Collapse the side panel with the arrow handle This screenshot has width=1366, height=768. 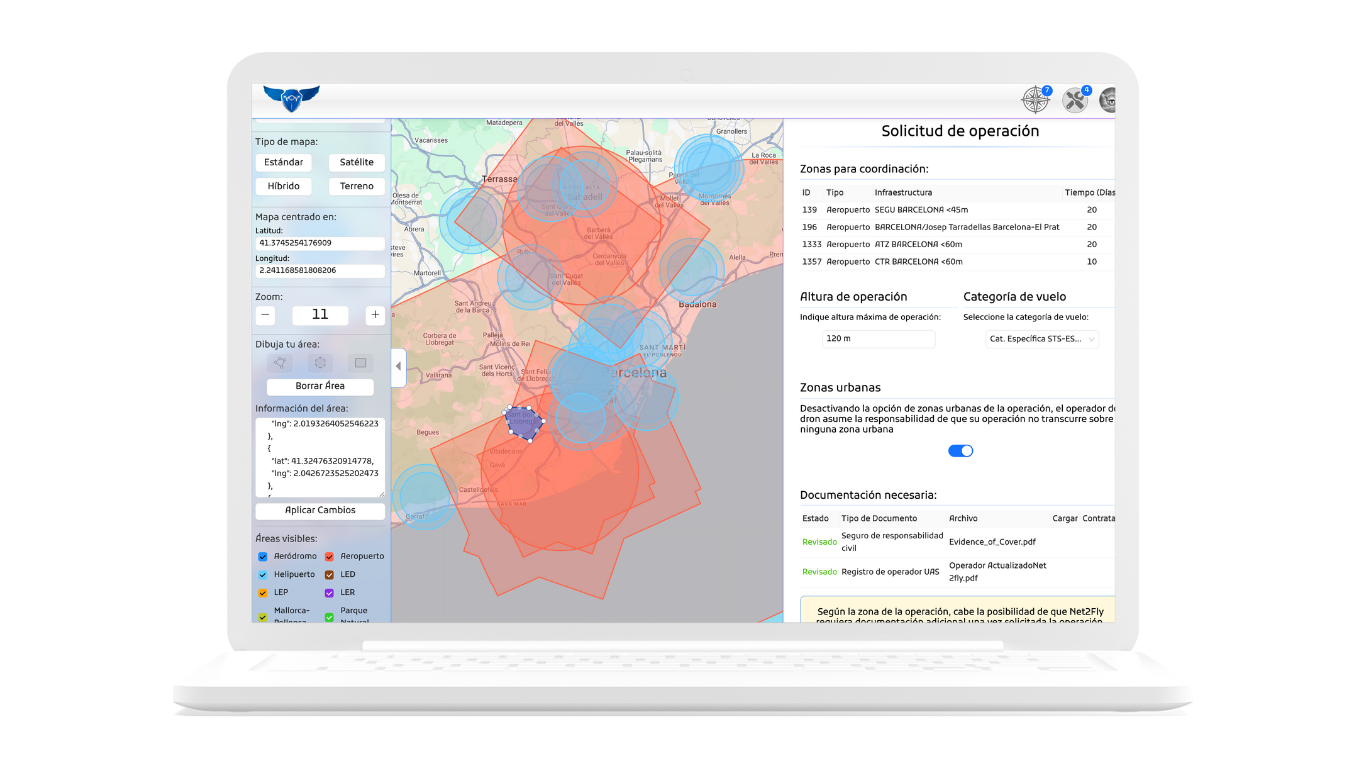[398, 366]
